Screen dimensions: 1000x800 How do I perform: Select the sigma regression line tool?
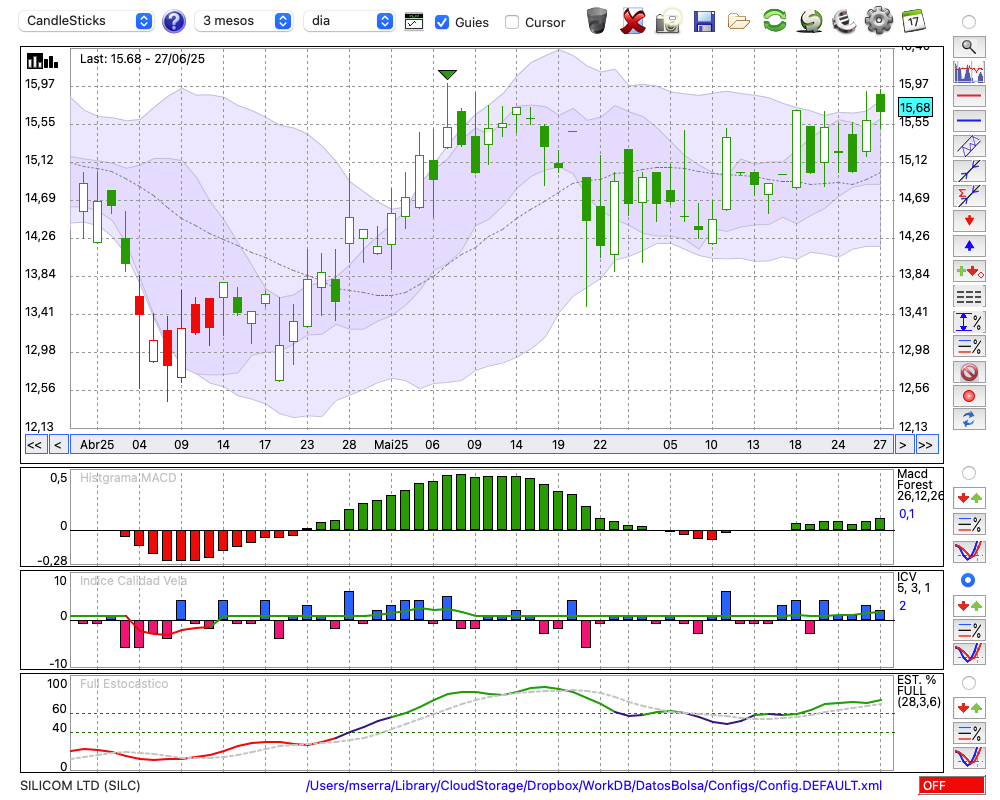tap(969, 196)
